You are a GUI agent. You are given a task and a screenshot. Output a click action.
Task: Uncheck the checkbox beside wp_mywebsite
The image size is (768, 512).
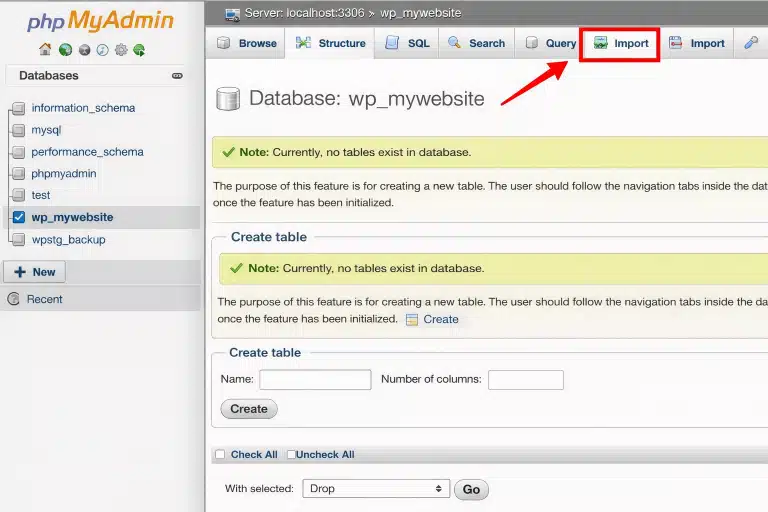pos(19,217)
